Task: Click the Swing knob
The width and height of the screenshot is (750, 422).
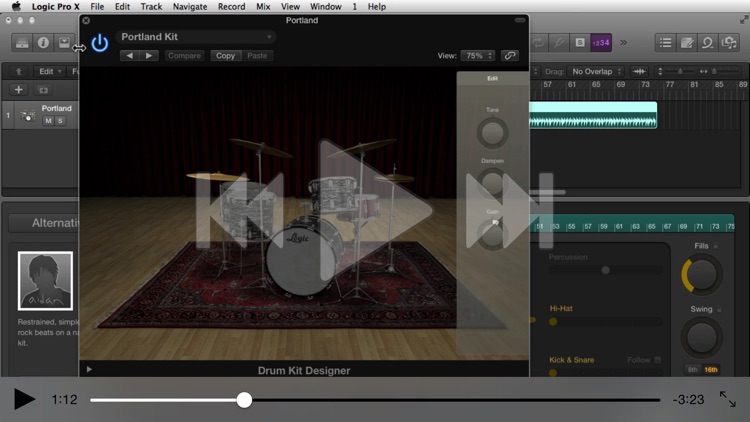Action: [701, 338]
